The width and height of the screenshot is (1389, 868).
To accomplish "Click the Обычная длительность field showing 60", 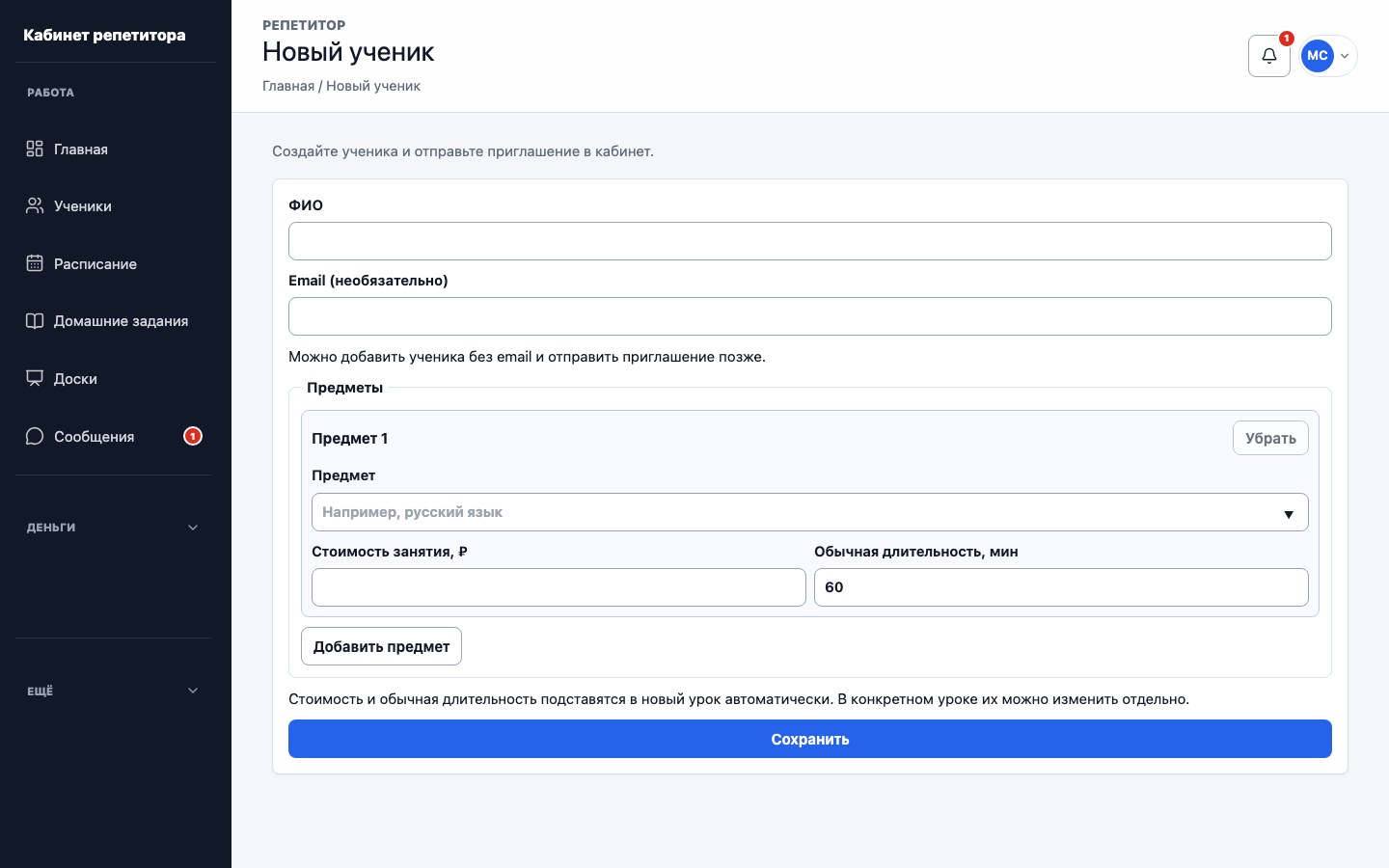I will tap(1061, 587).
